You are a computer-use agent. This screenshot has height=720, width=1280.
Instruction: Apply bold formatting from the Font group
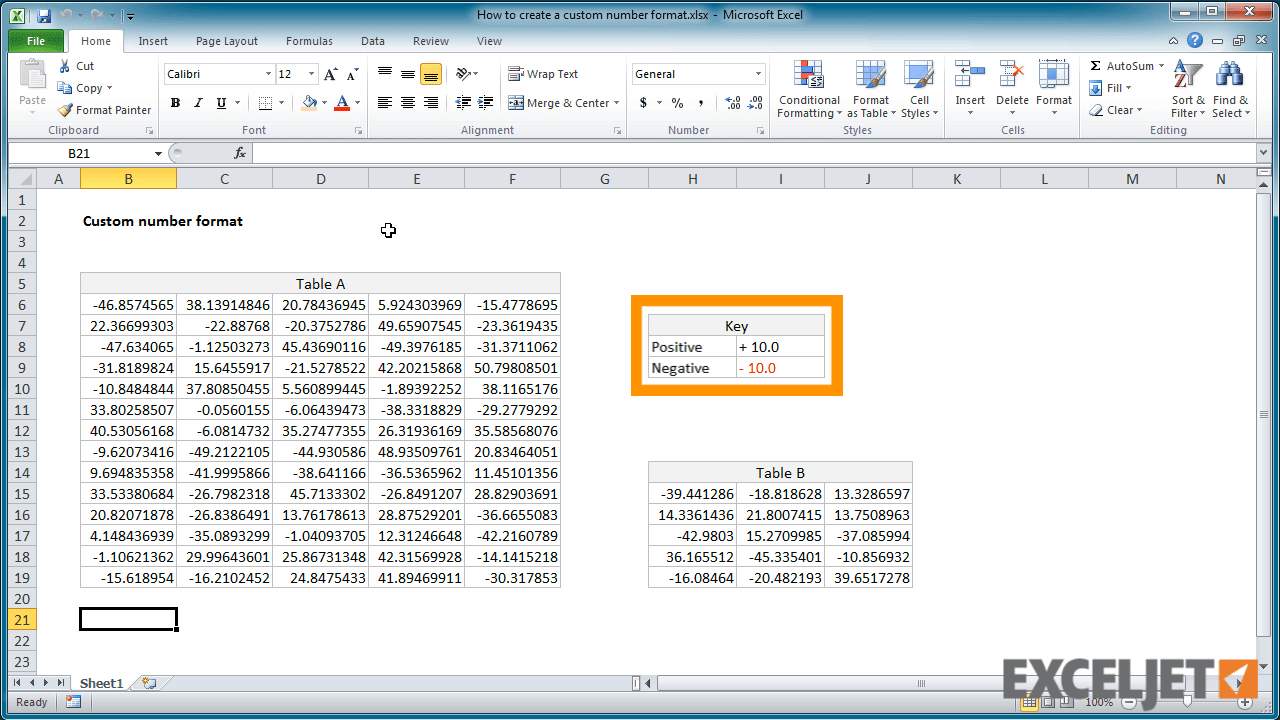(175, 103)
